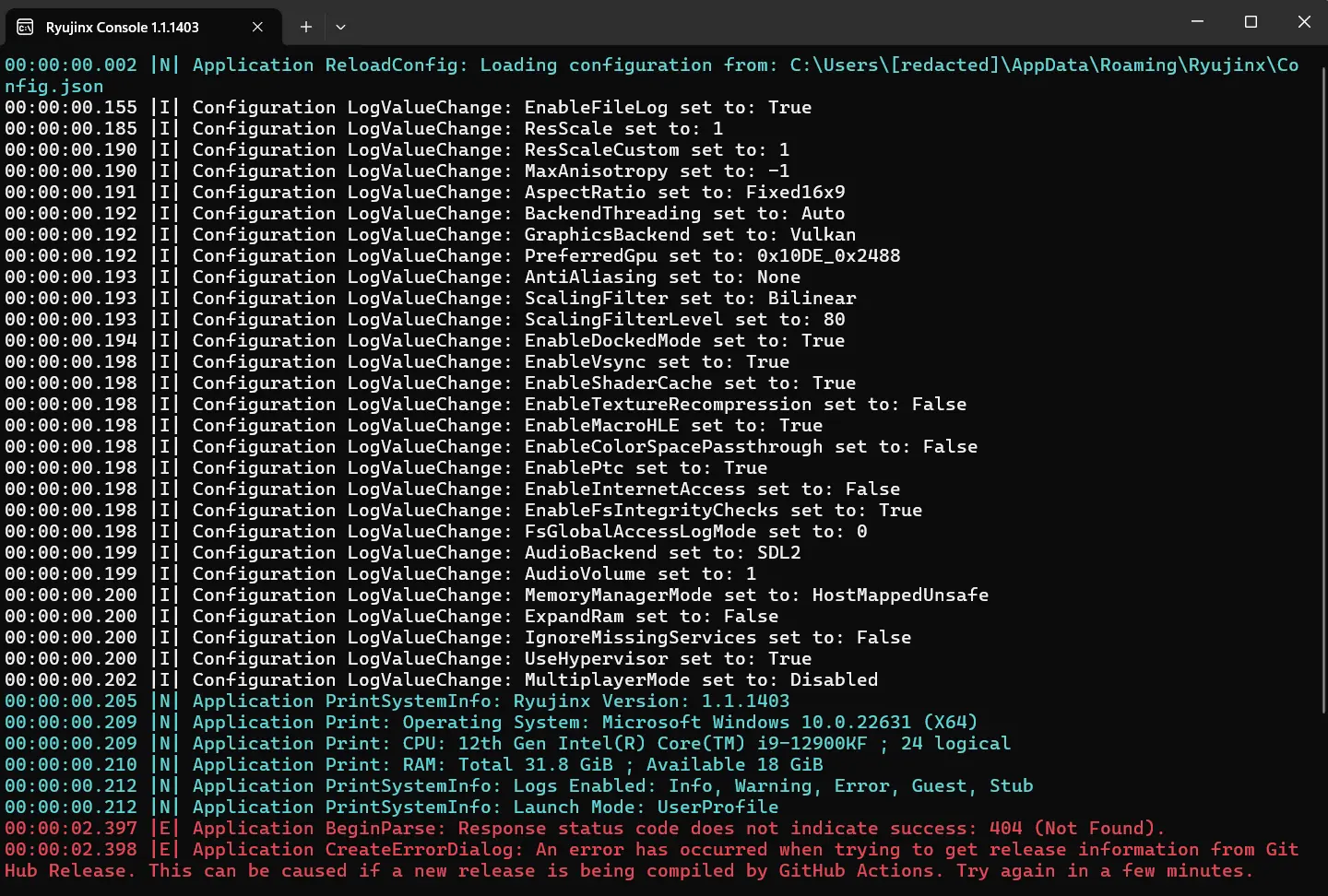Click the 'AudioVolume set to: 1' line
The height and width of the screenshot is (896, 1328).
[381, 573]
